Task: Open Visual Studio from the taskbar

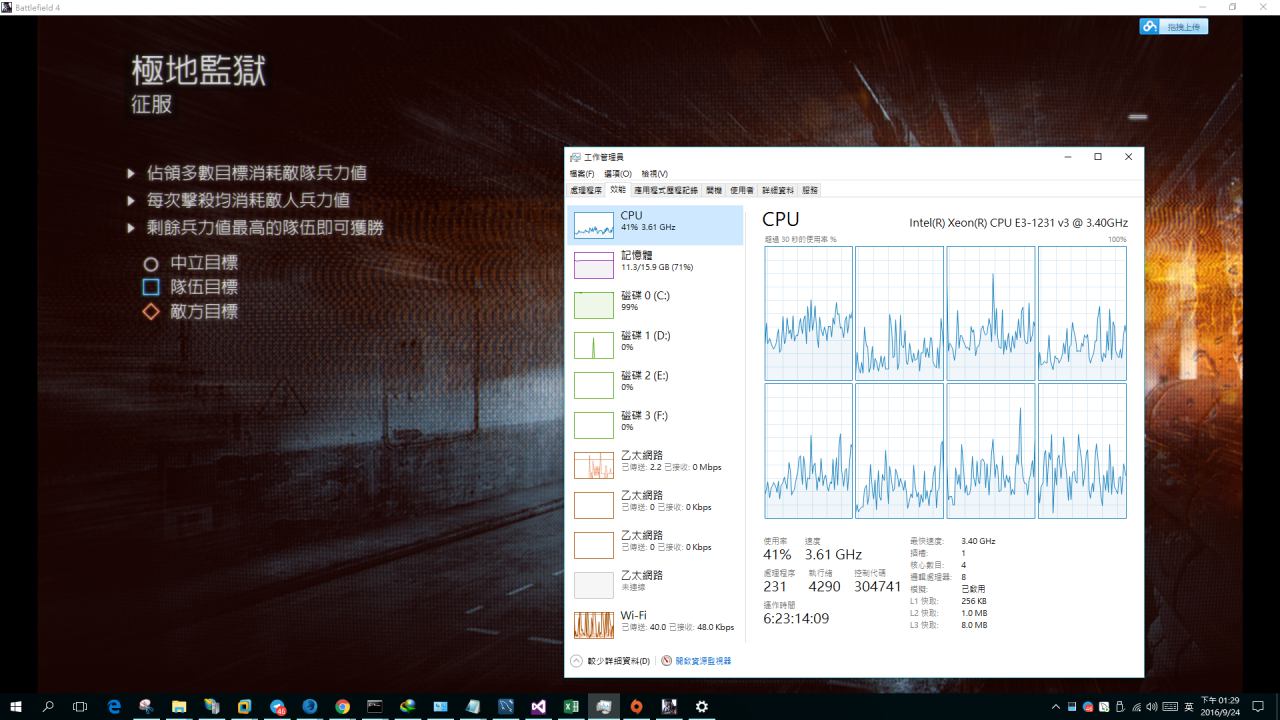Action: tap(538, 707)
